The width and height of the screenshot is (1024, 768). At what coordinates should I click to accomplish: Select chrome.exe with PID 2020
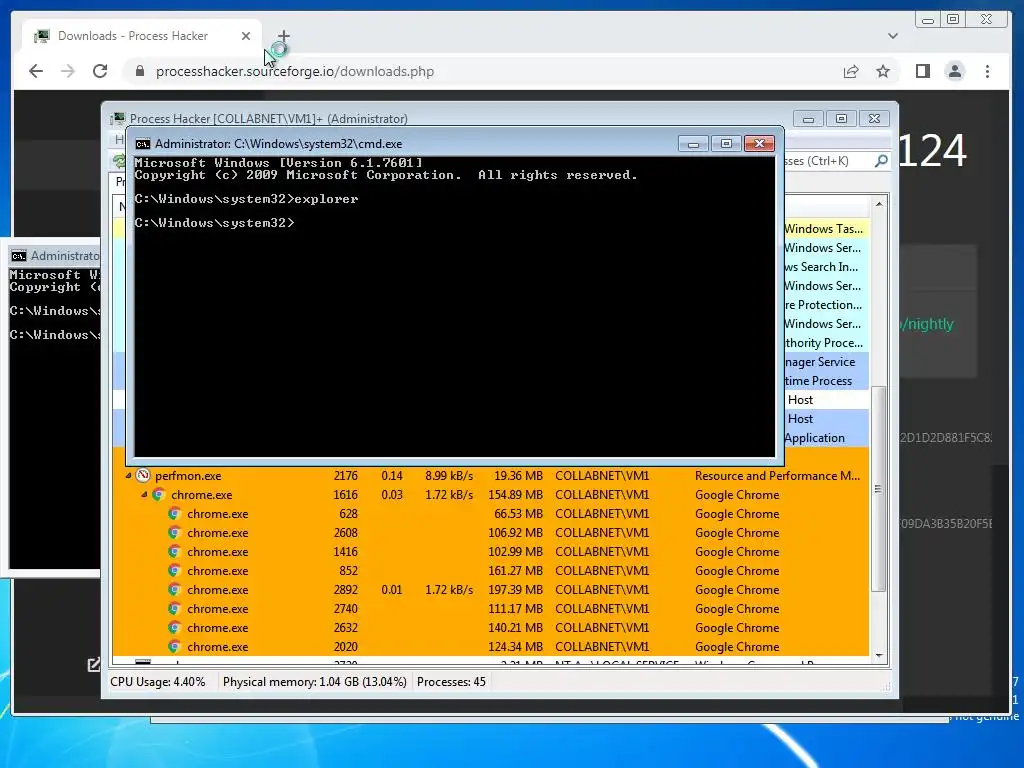pos(490,646)
